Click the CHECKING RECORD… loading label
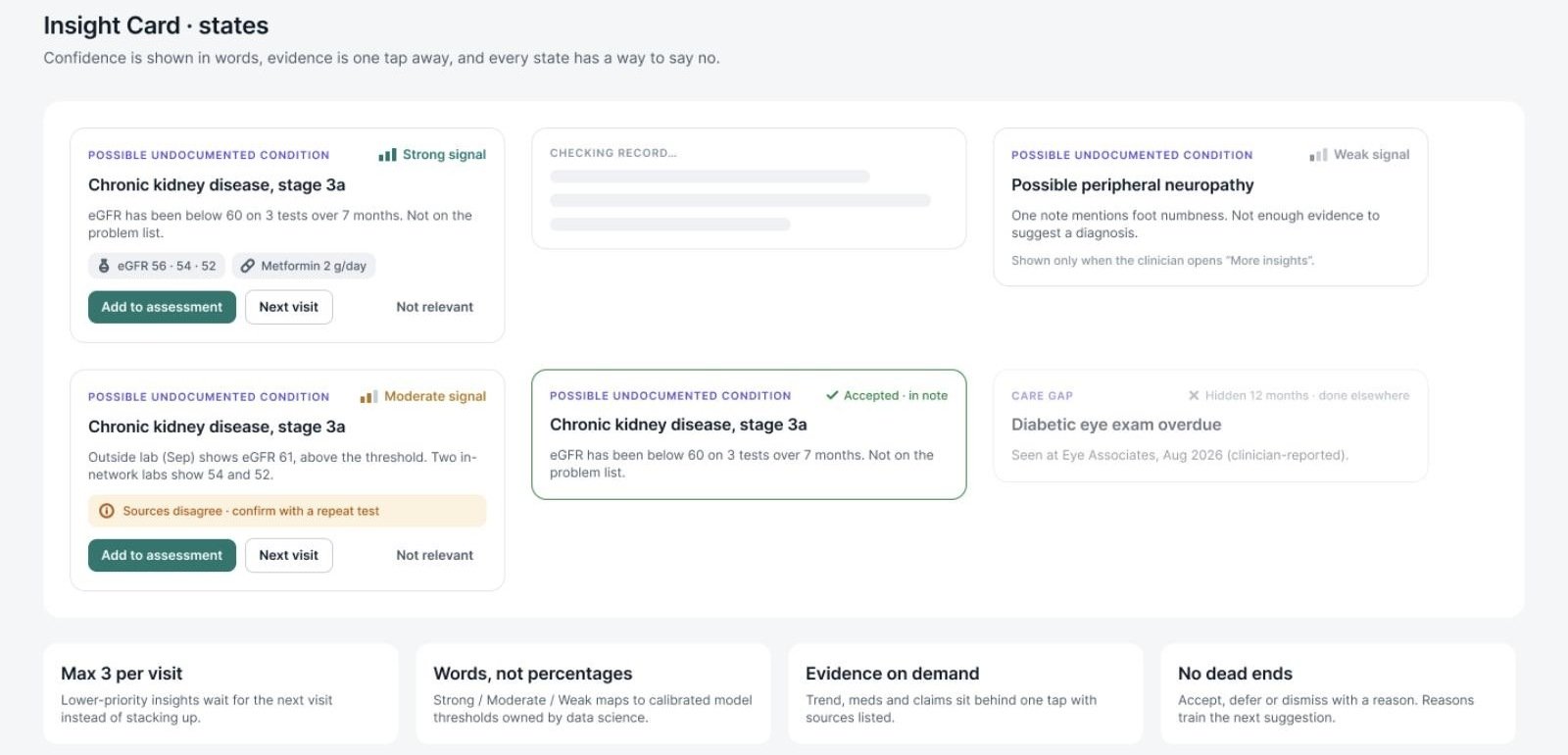This screenshot has height=755, width=1568. click(613, 153)
